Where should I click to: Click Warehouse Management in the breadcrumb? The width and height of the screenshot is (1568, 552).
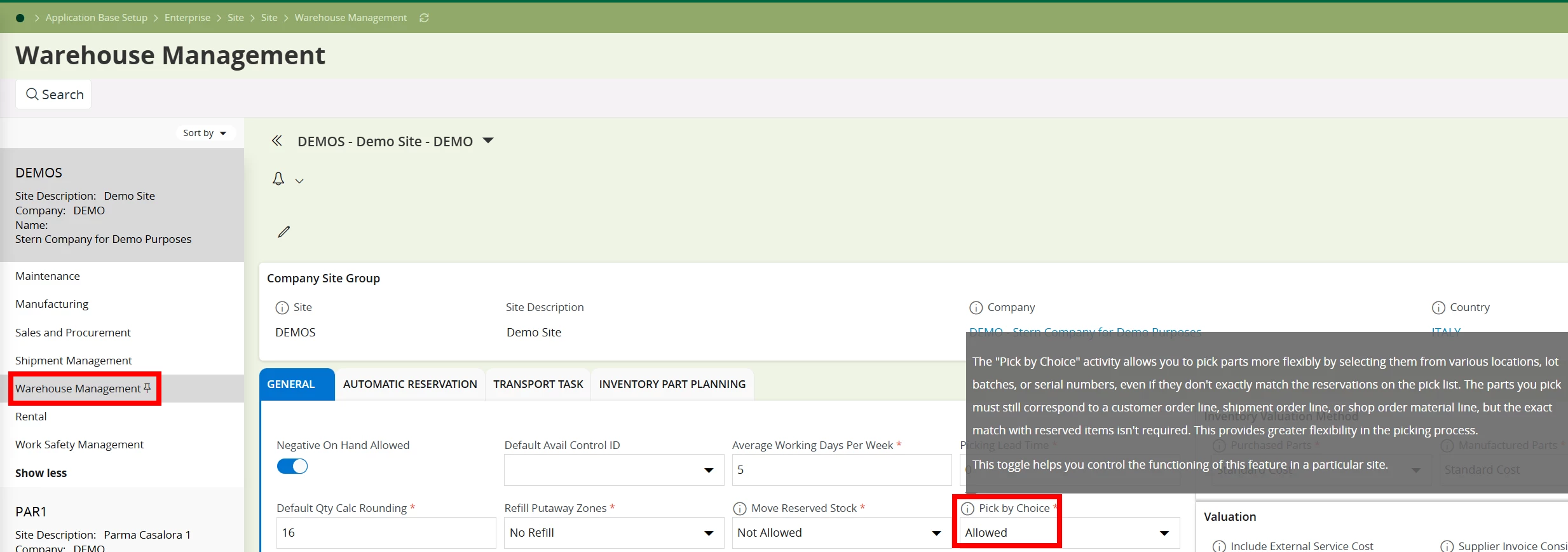(351, 18)
